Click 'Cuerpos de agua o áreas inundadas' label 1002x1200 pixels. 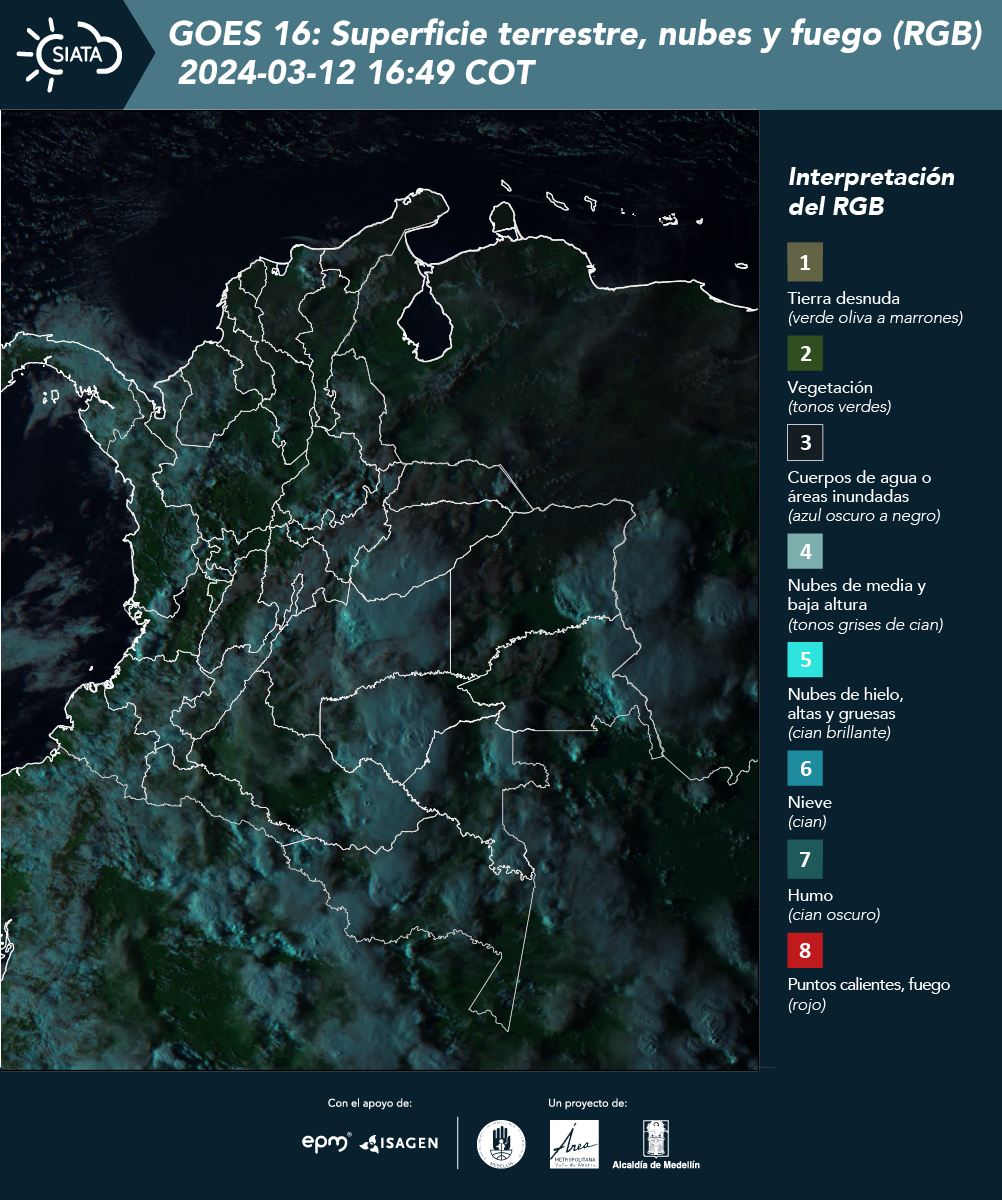(x=859, y=486)
